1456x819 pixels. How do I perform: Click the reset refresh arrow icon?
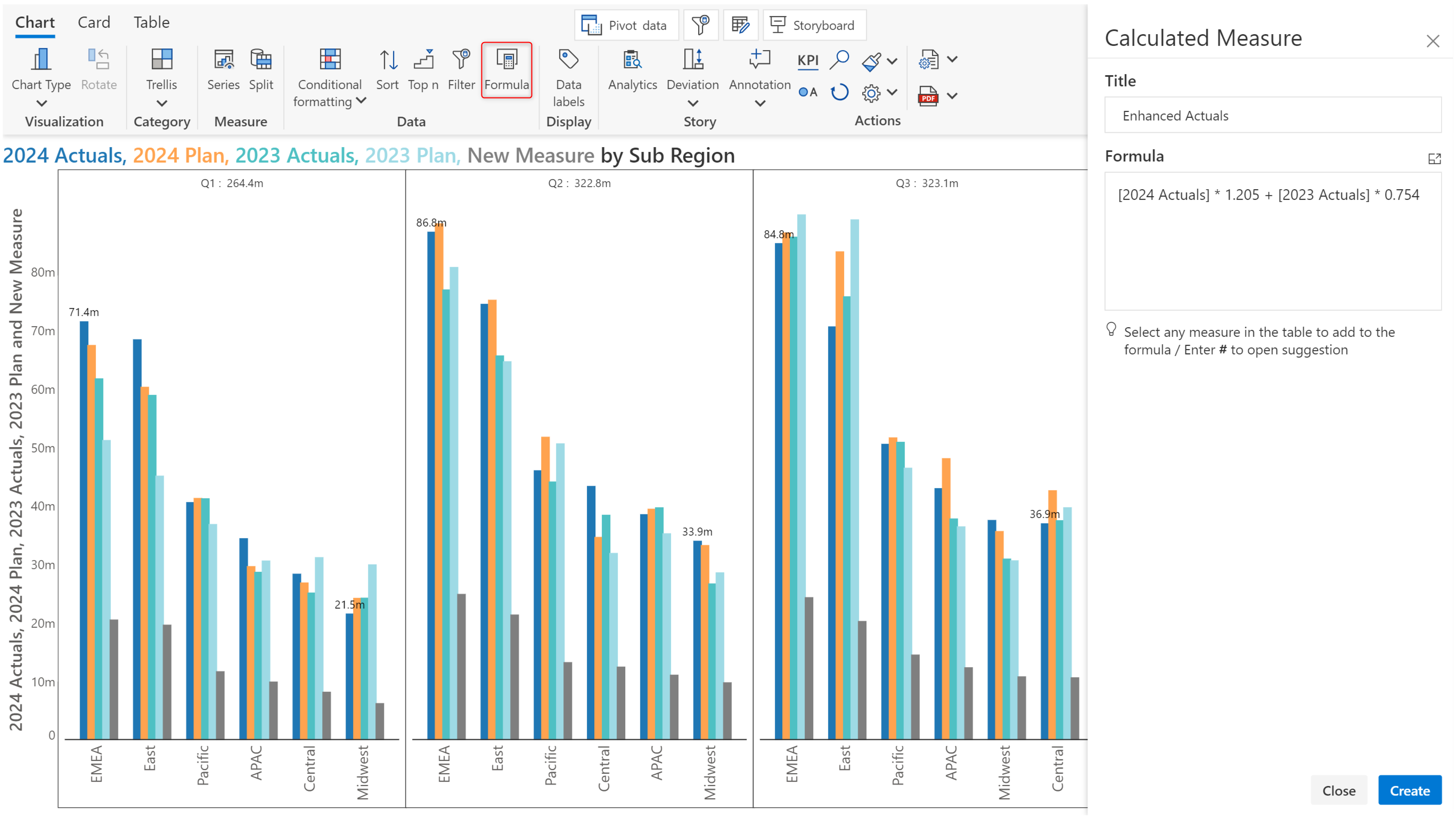click(x=839, y=92)
